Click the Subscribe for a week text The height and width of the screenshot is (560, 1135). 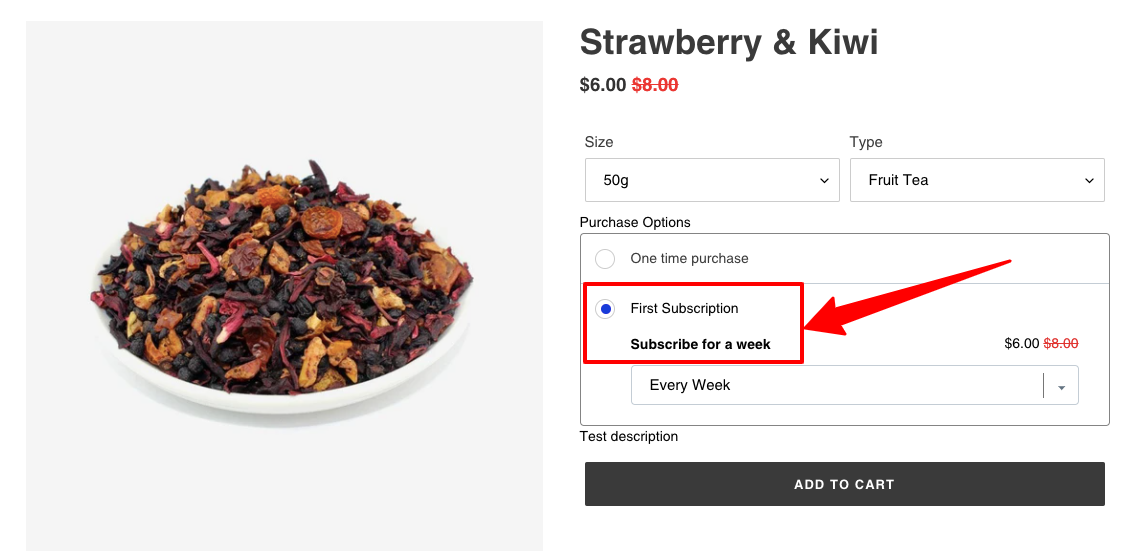click(700, 344)
